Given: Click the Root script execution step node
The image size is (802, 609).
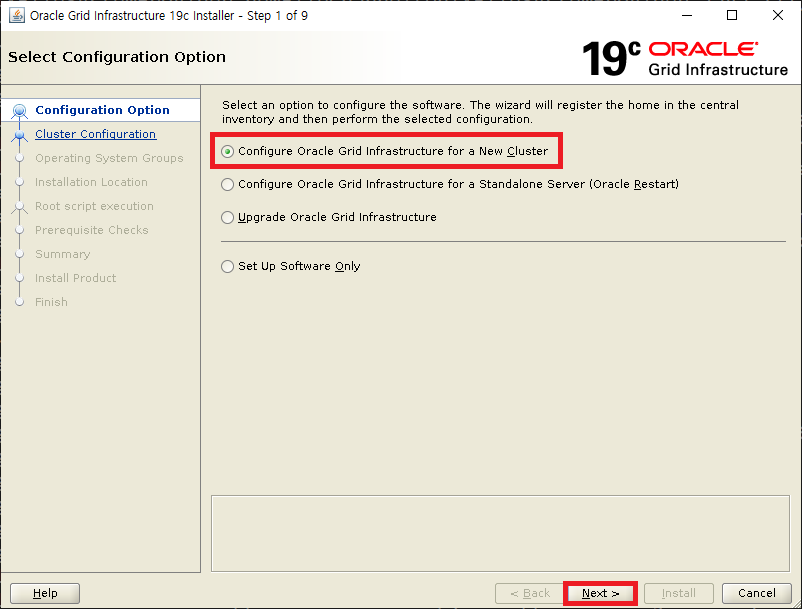Looking at the screenshot, I should tap(19, 207).
